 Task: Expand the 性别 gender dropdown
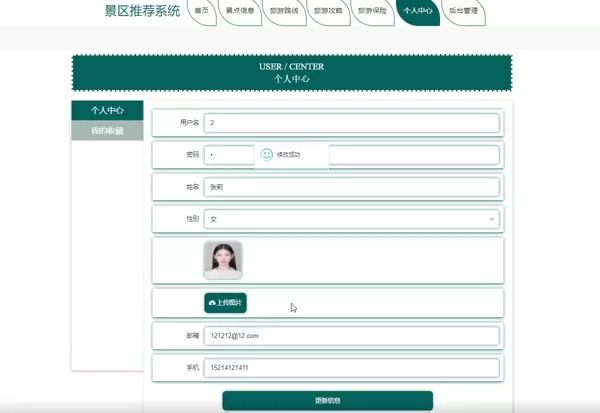(x=350, y=219)
